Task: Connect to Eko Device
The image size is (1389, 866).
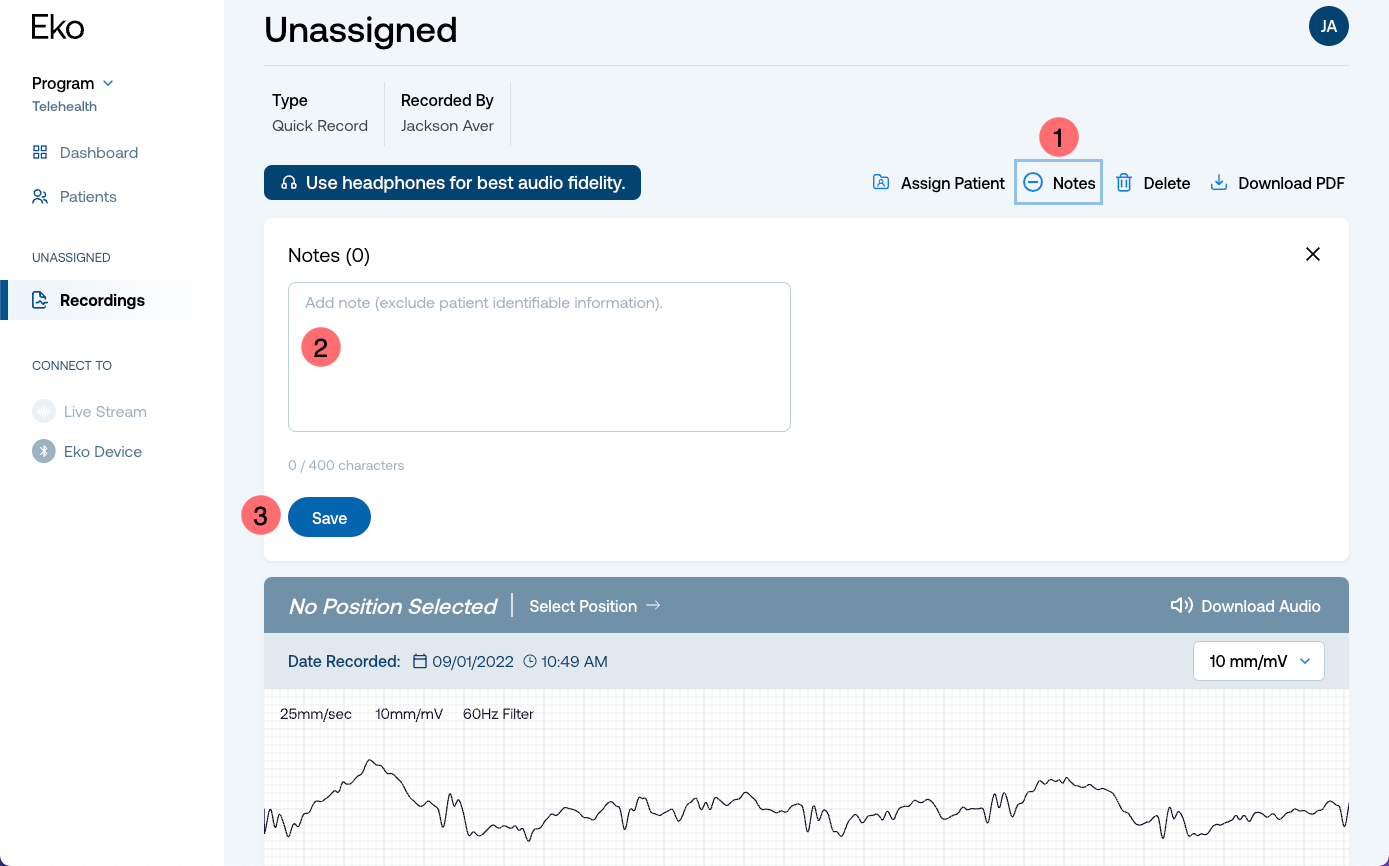Action: tap(87, 452)
